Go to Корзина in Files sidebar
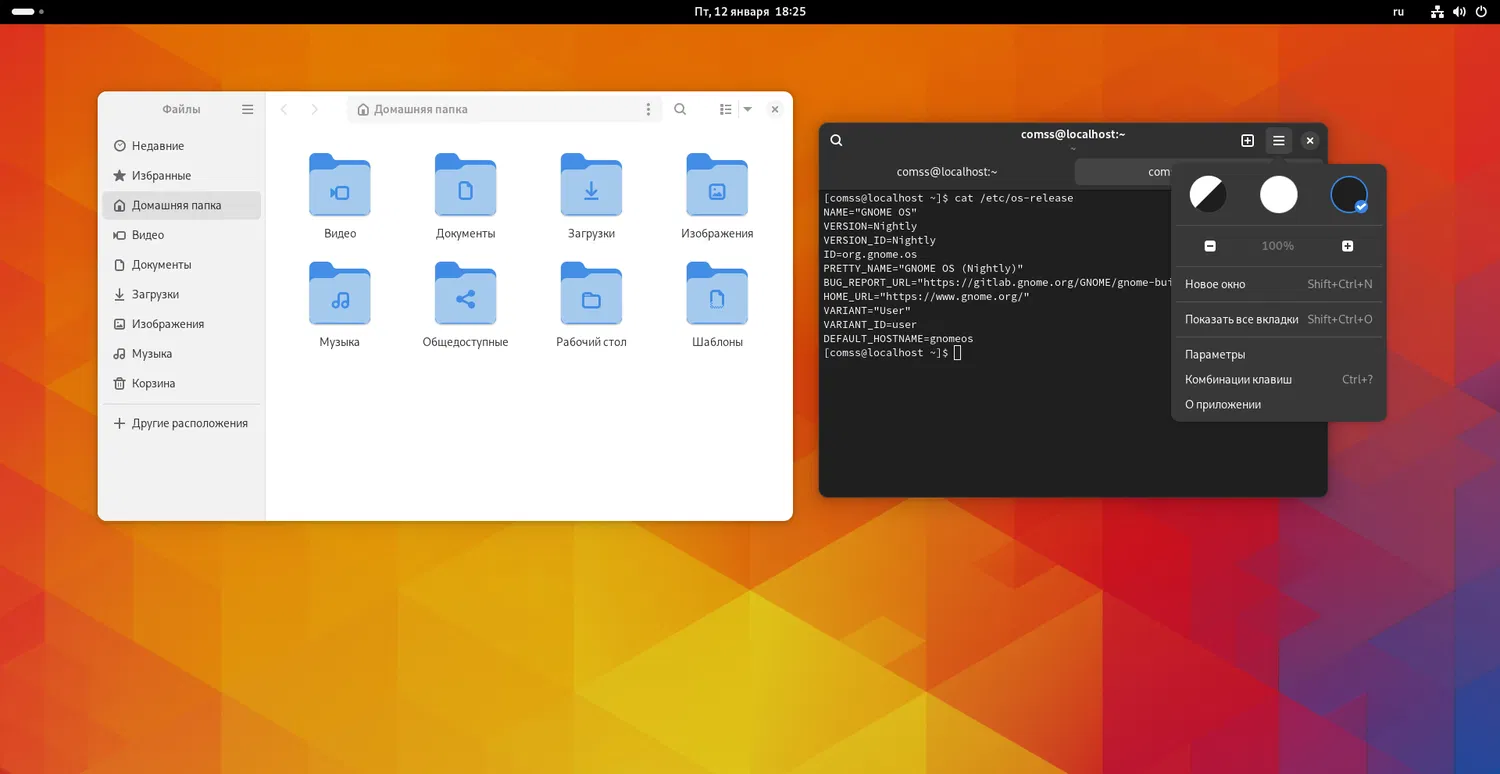This screenshot has width=1500, height=774. pos(153,384)
